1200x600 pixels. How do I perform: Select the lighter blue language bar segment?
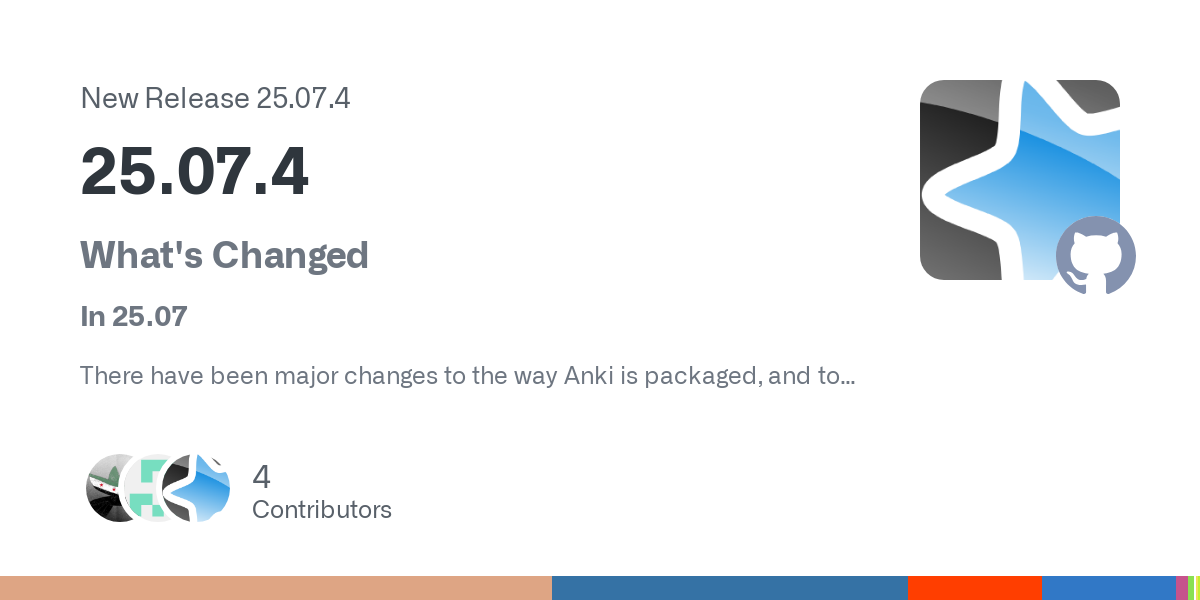coord(1109,588)
